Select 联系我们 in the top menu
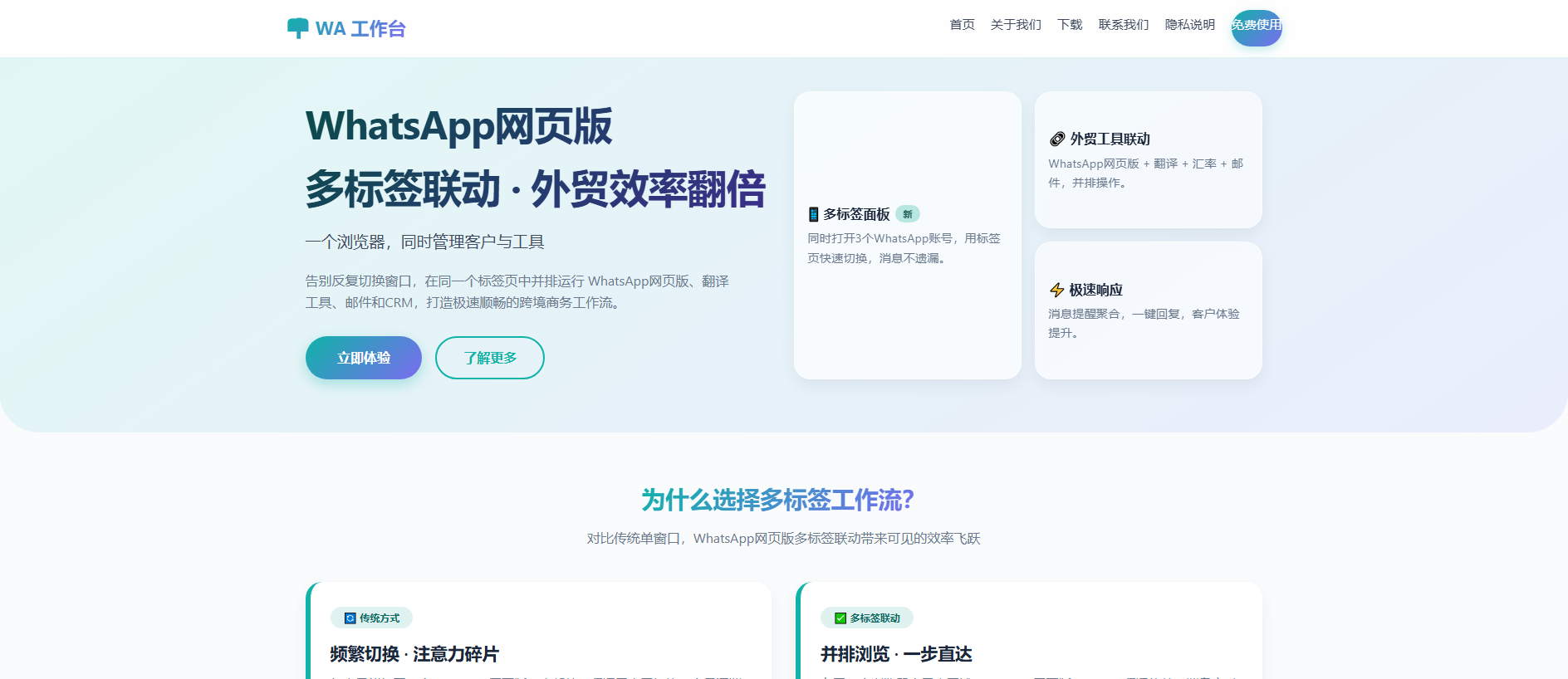Image resolution: width=1568 pixels, height=679 pixels. coord(1124,25)
